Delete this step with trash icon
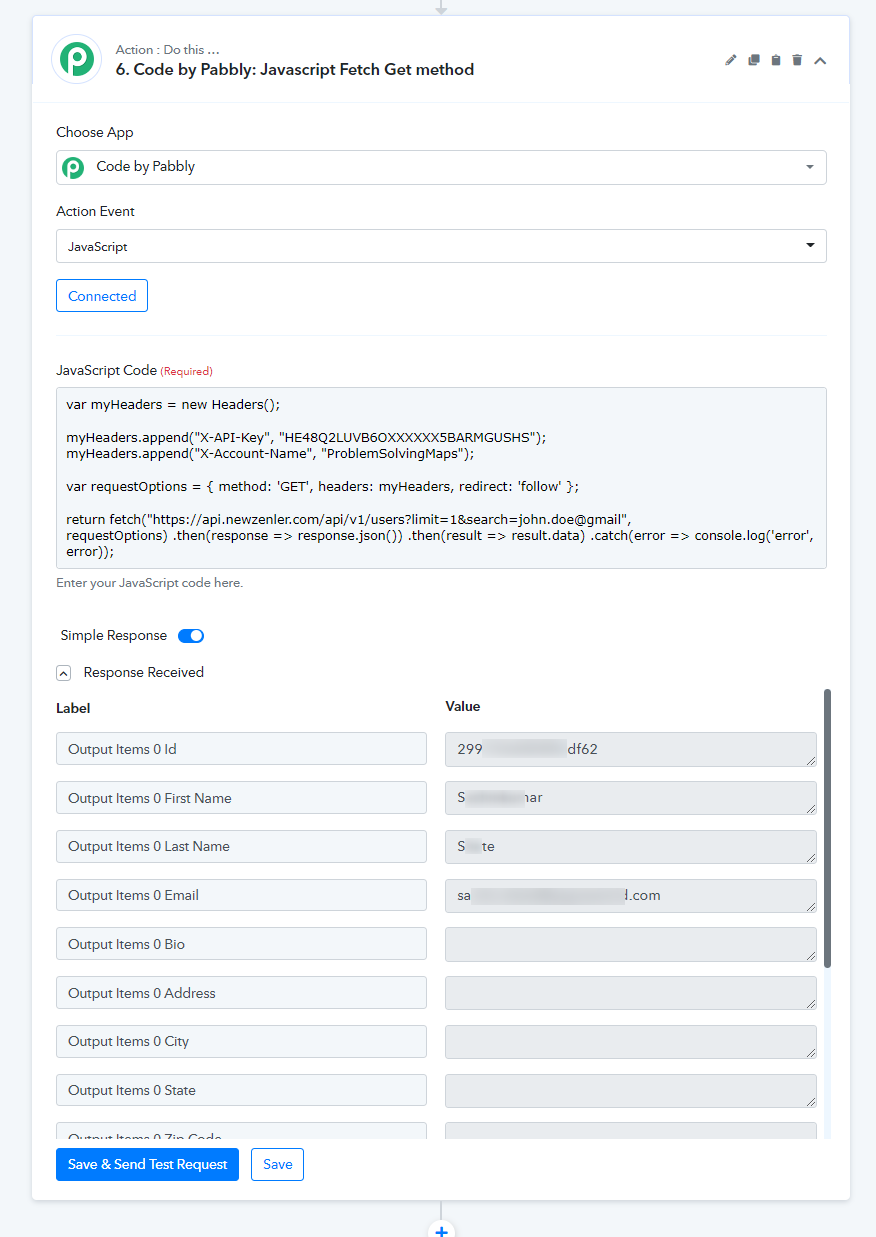876x1237 pixels. click(797, 60)
